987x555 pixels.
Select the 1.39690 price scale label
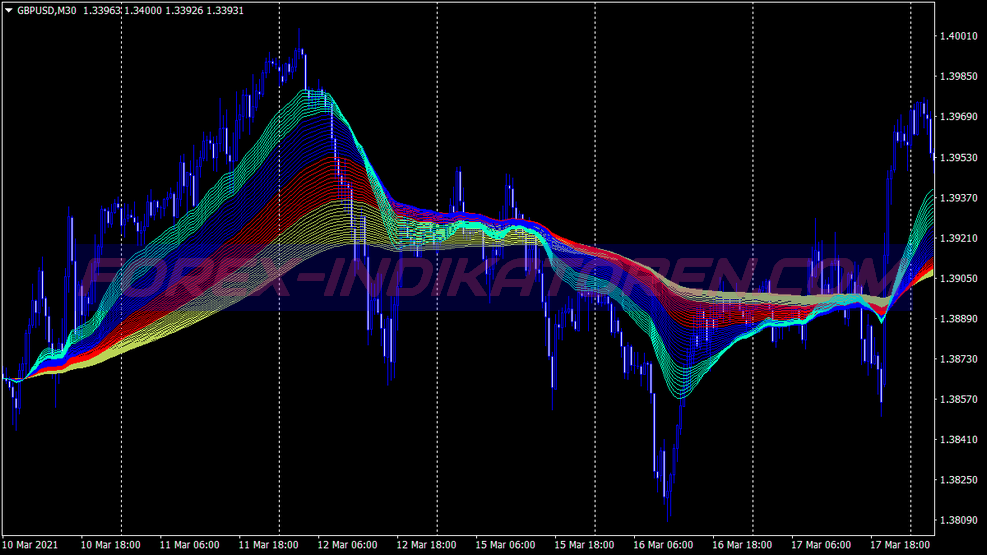coord(958,117)
